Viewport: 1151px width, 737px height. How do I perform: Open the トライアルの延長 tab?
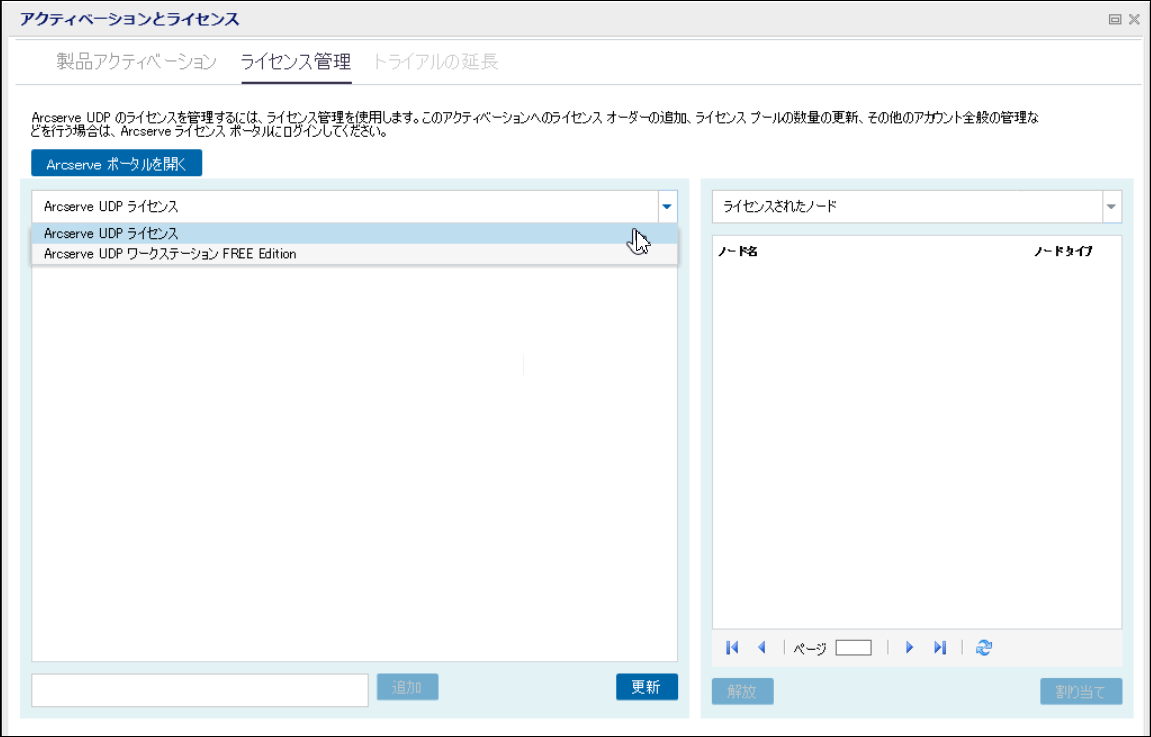click(x=435, y=62)
